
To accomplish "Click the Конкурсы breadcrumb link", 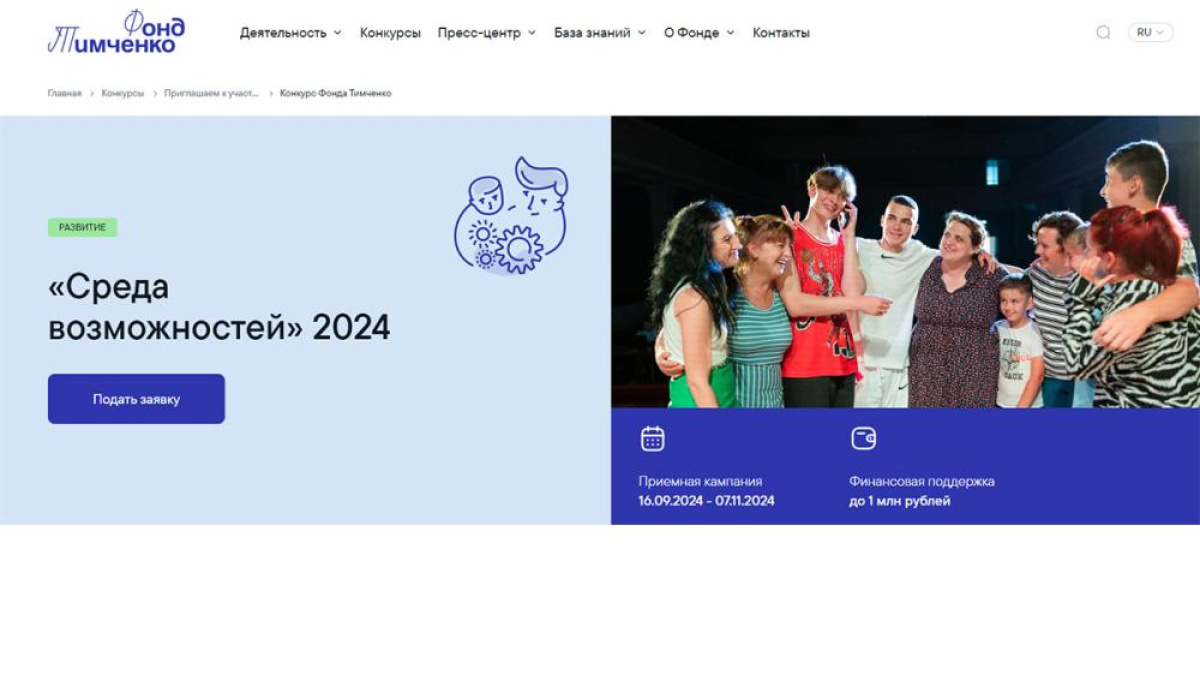I will tap(122, 93).
